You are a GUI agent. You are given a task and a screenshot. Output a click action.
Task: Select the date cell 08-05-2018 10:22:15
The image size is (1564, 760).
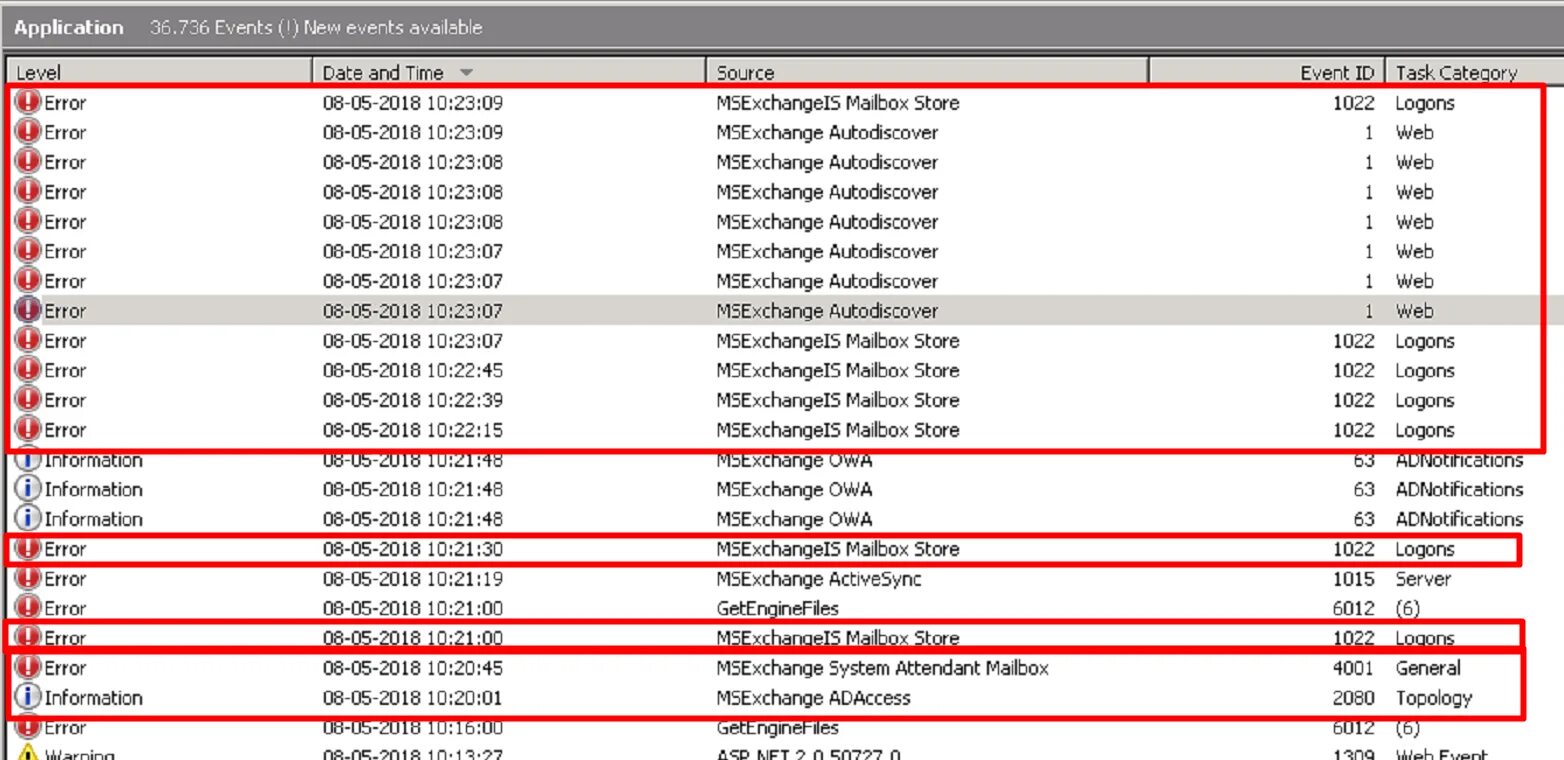413,430
